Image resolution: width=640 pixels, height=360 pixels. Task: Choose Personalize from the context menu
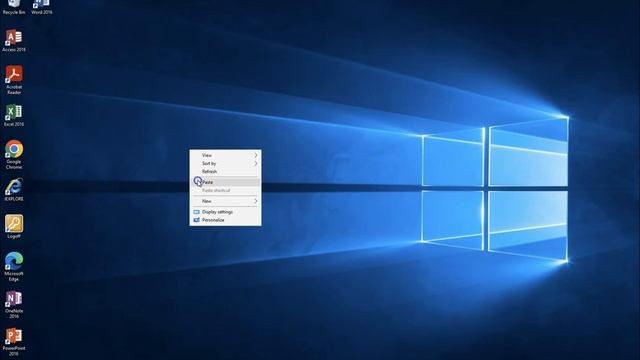(225, 220)
